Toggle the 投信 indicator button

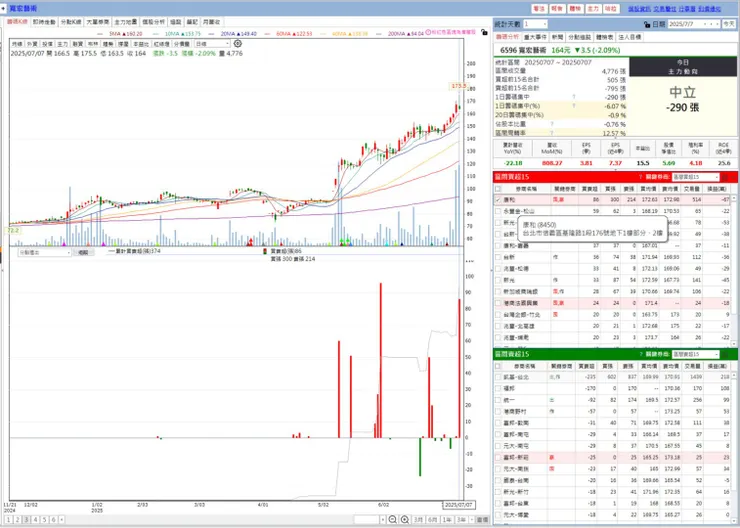click(x=47, y=43)
